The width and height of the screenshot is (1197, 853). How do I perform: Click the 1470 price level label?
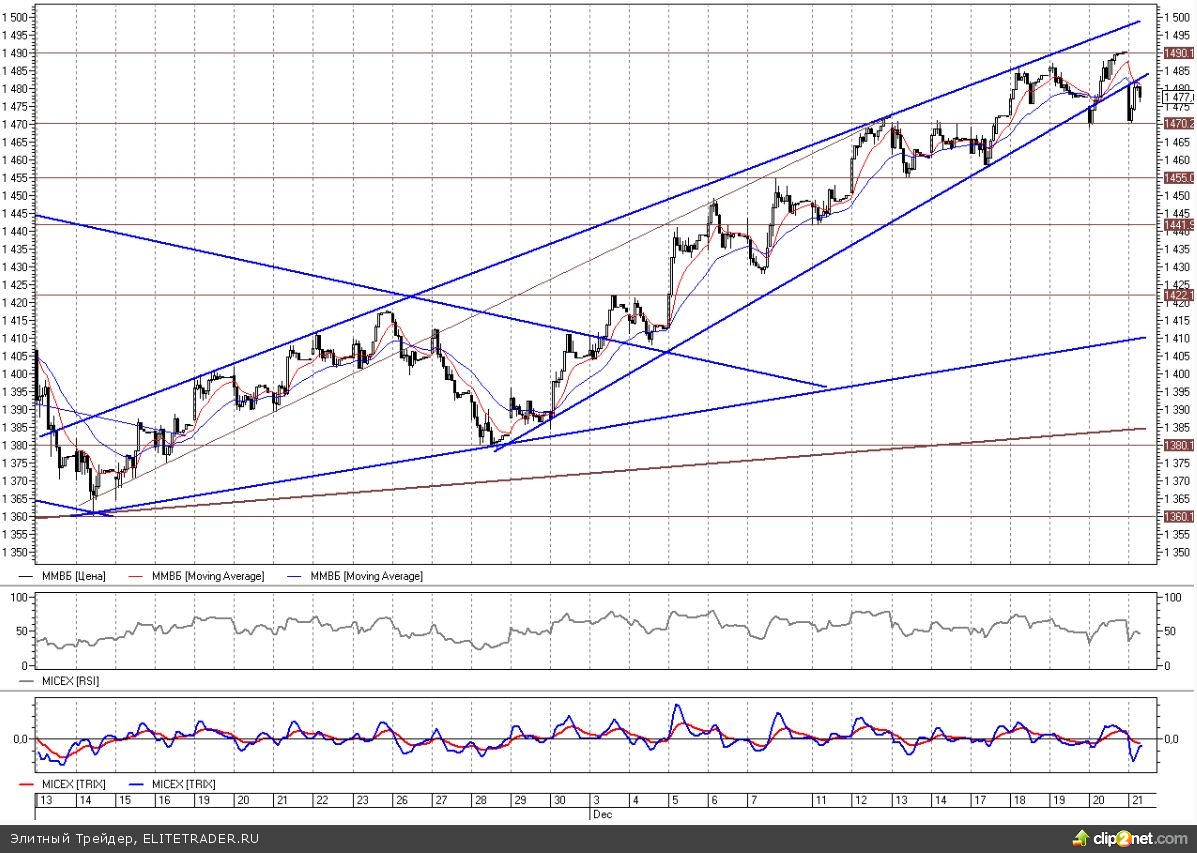[1177, 124]
